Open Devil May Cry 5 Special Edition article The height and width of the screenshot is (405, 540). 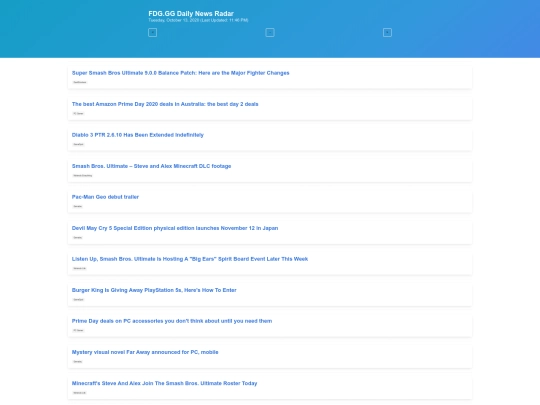pos(175,228)
